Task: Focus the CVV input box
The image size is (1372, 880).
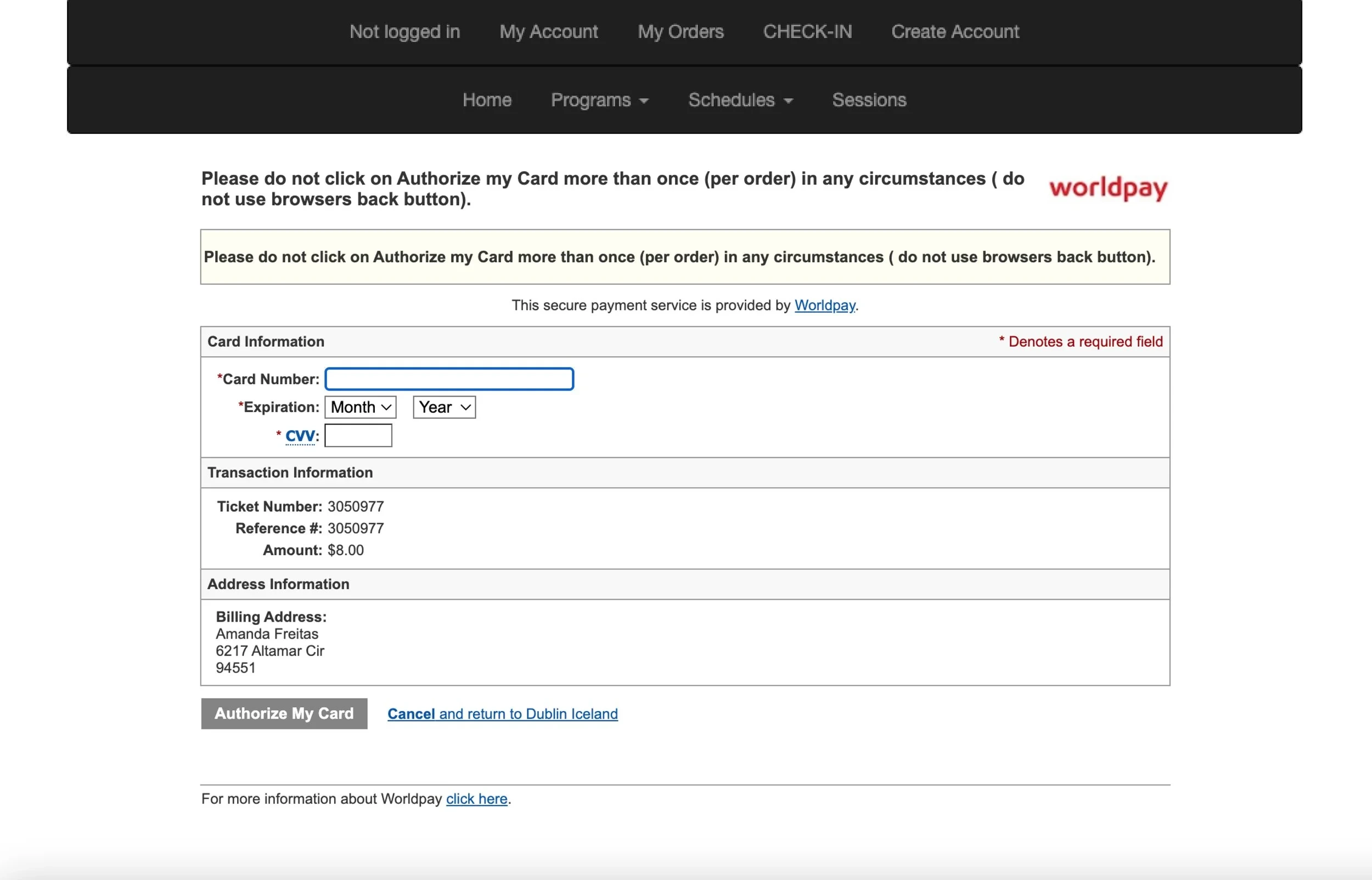Action: point(358,436)
